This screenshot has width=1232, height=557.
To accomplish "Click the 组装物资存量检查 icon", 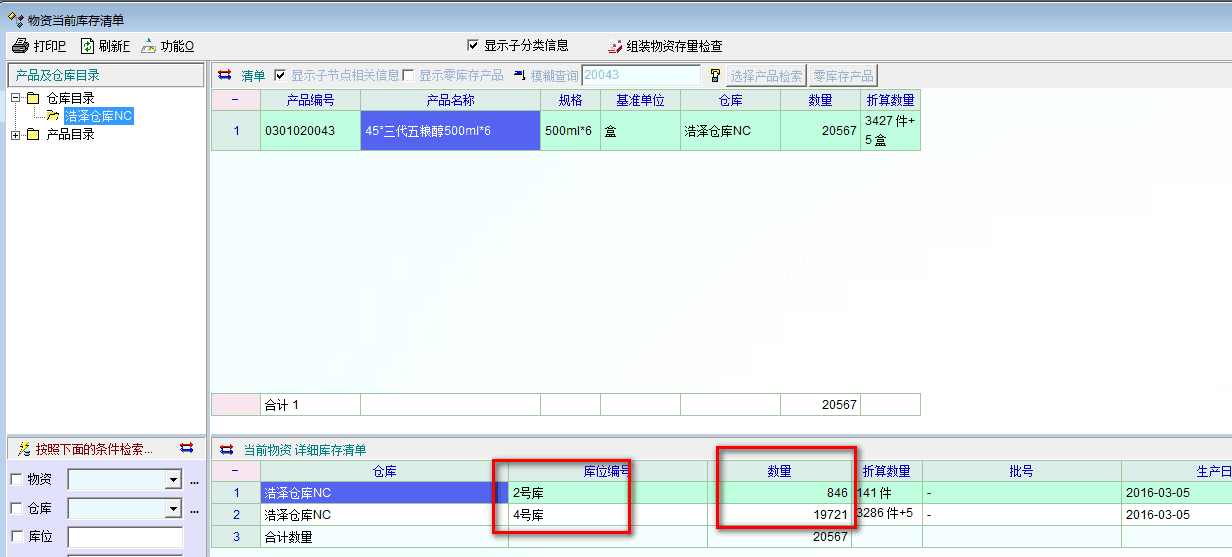I will point(615,46).
